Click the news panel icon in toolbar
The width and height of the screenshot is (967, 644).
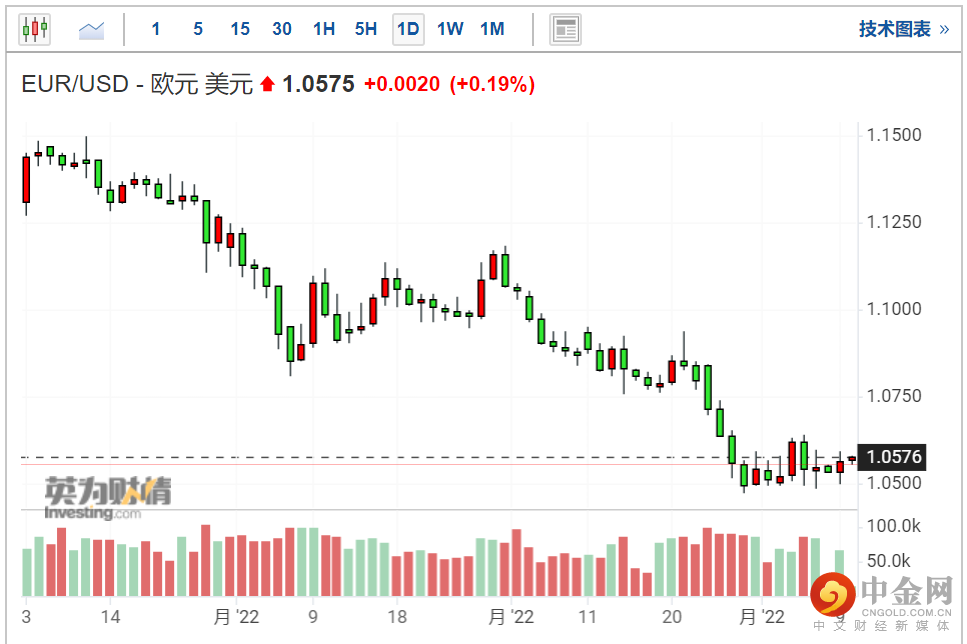tap(565, 29)
